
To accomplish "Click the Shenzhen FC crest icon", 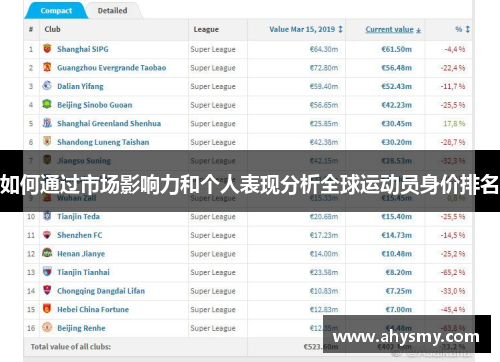I will [47, 235].
